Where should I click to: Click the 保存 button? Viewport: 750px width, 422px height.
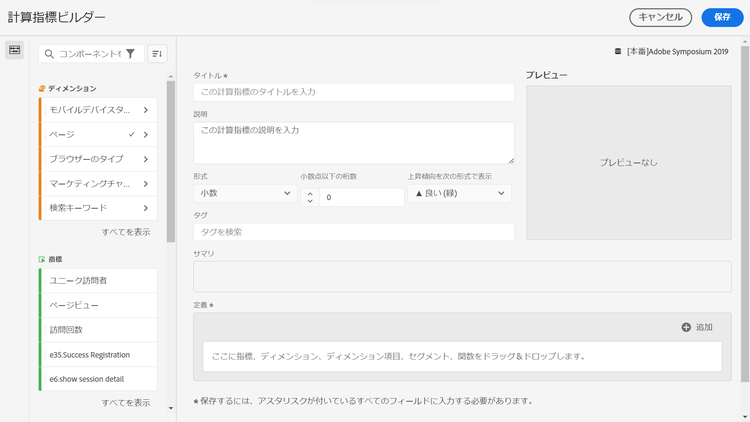tap(722, 17)
